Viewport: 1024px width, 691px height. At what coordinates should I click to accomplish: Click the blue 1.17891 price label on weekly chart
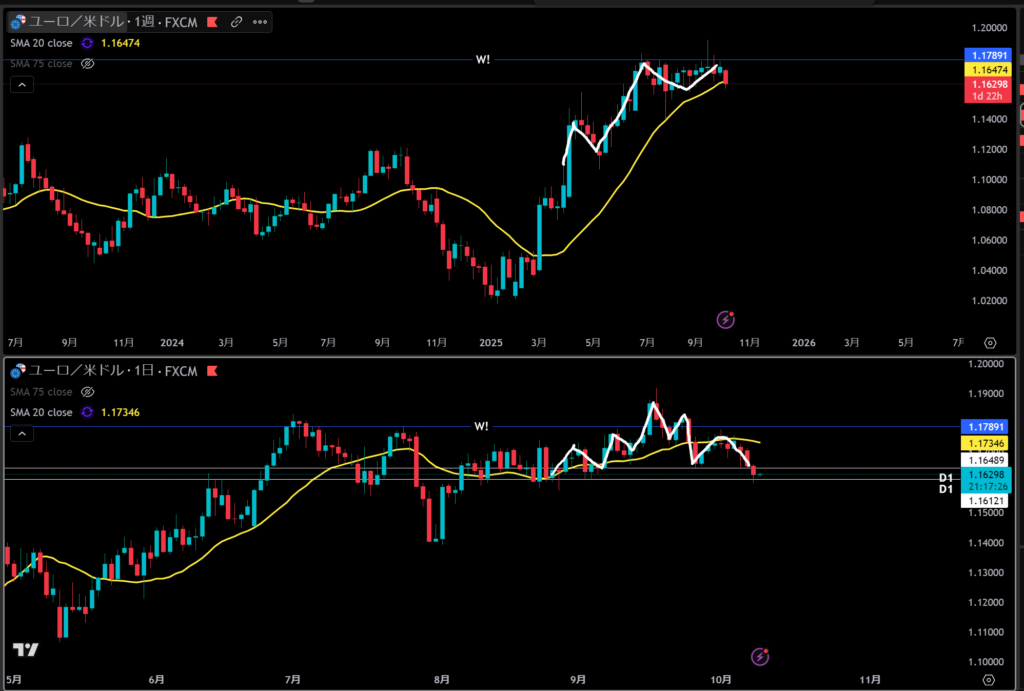(989, 55)
